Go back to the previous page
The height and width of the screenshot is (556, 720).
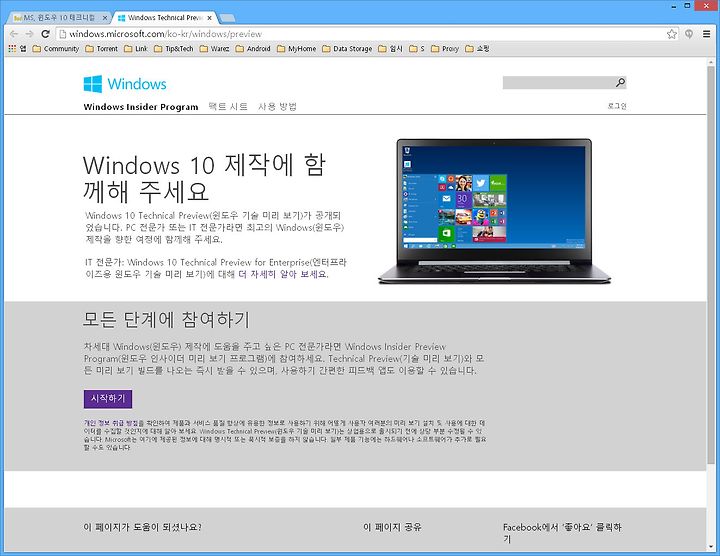coord(14,34)
